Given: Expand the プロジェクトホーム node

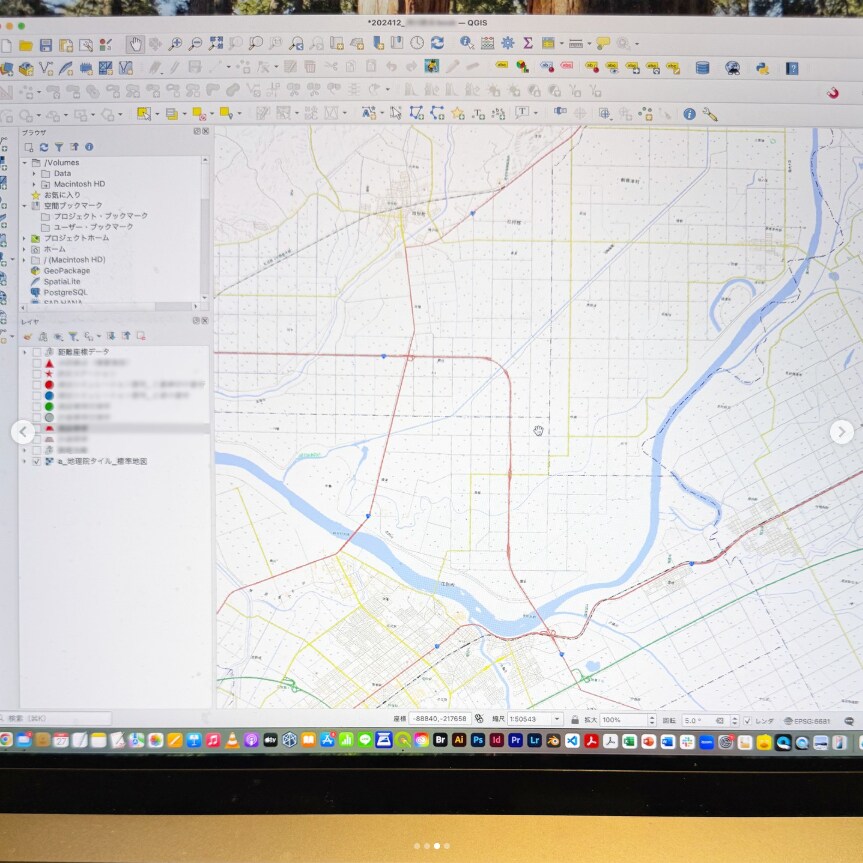Looking at the screenshot, I should [24, 238].
